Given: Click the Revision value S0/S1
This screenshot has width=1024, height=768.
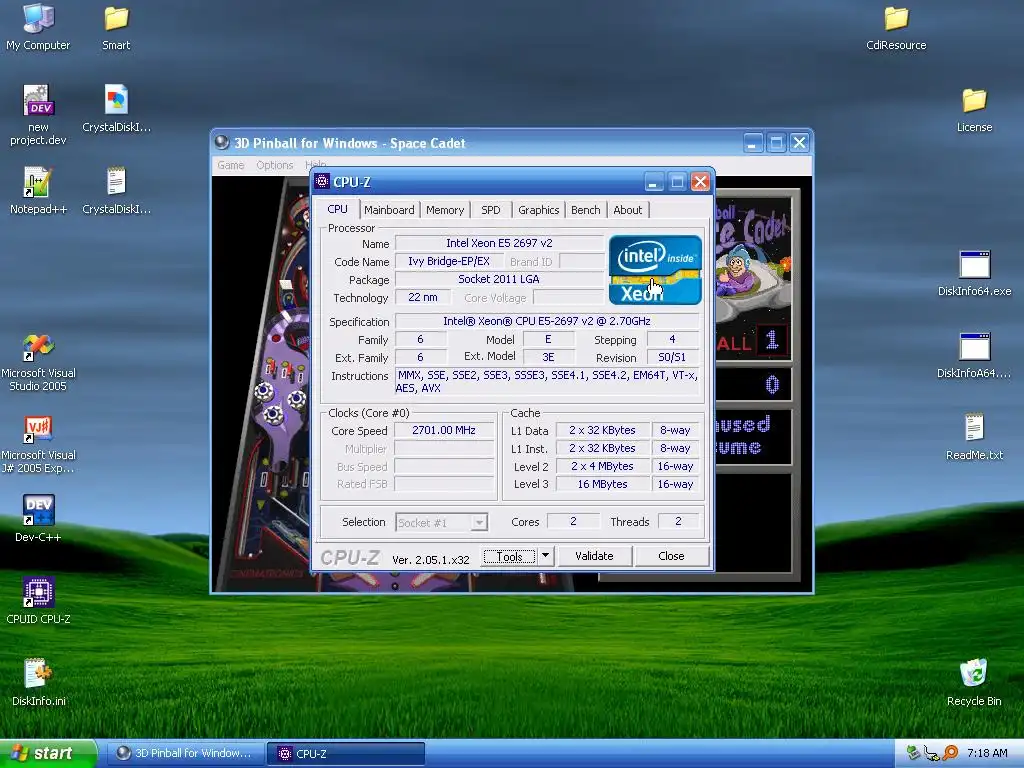Looking at the screenshot, I should click(672, 357).
